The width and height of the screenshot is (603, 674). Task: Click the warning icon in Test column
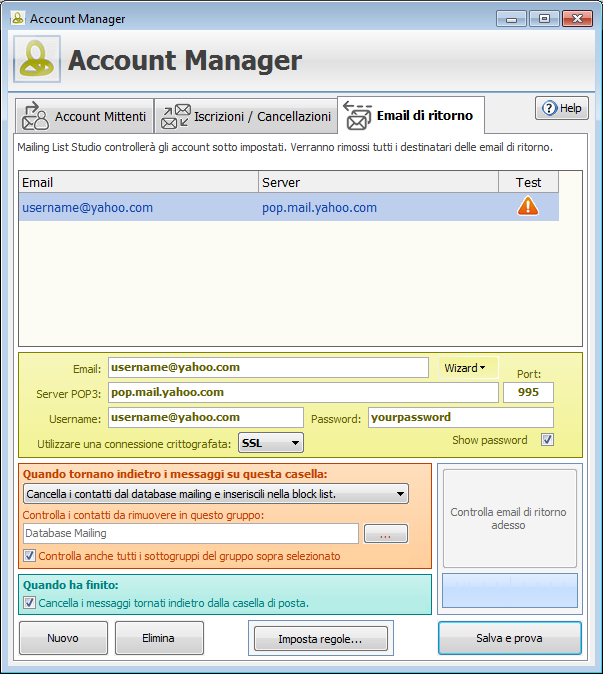point(528,207)
